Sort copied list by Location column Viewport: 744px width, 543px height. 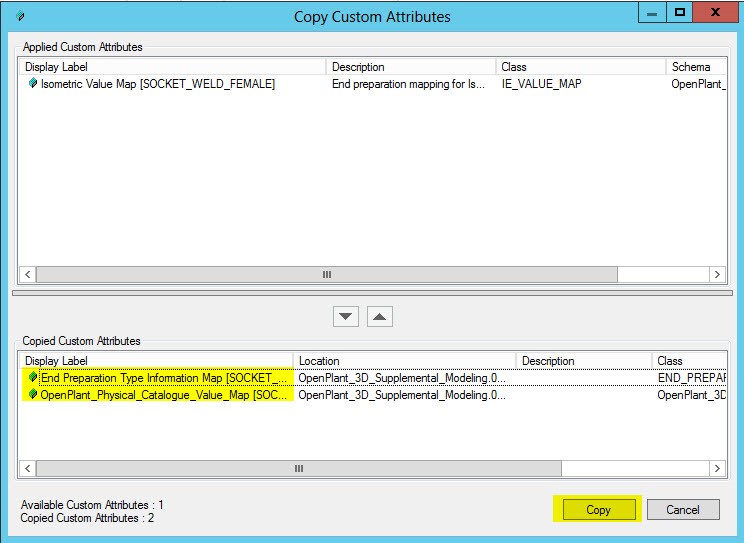point(404,361)
